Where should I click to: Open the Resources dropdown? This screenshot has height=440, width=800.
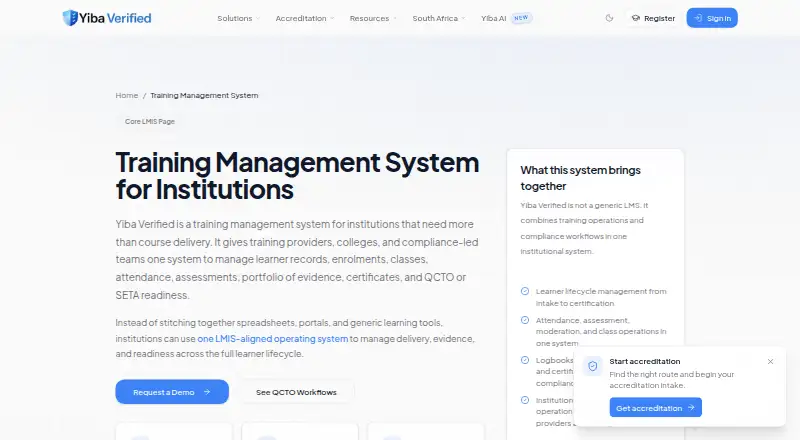pyautogui.click(x=373, y=18)
